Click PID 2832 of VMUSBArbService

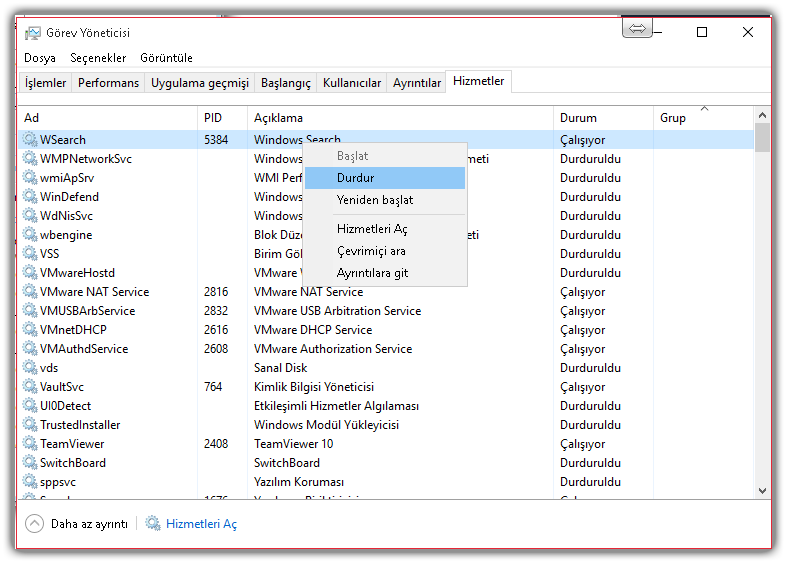click(216, 311)
